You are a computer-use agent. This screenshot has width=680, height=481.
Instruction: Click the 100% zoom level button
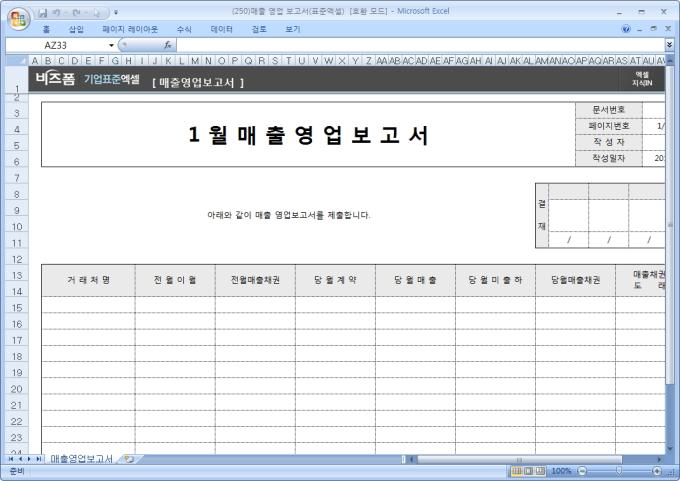pyautogui.click(x=561, y=471)
